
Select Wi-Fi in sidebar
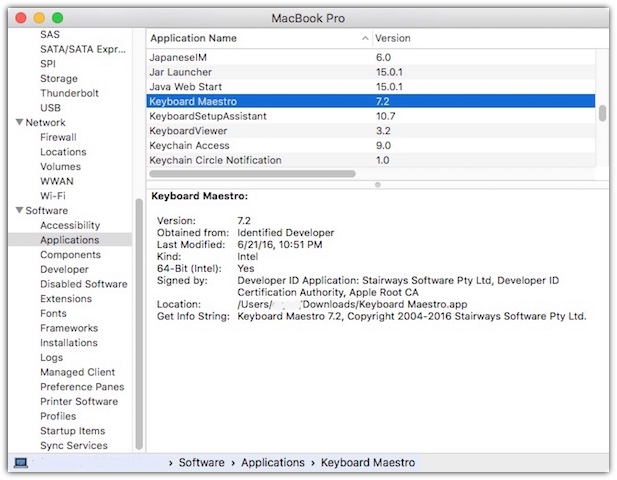(x=53, y=196)
